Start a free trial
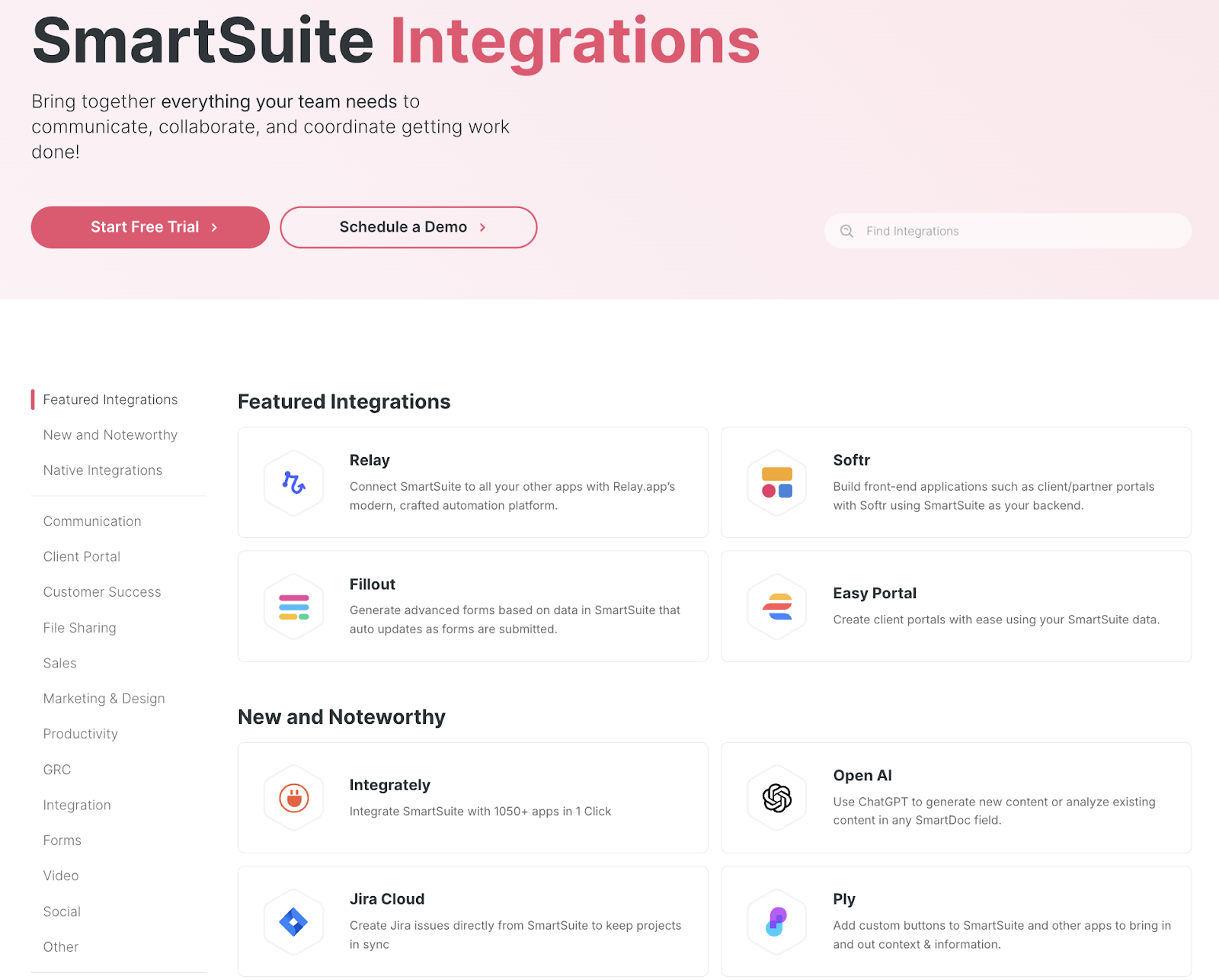This screenshot has width=1219, height=980. pos(150,227)
